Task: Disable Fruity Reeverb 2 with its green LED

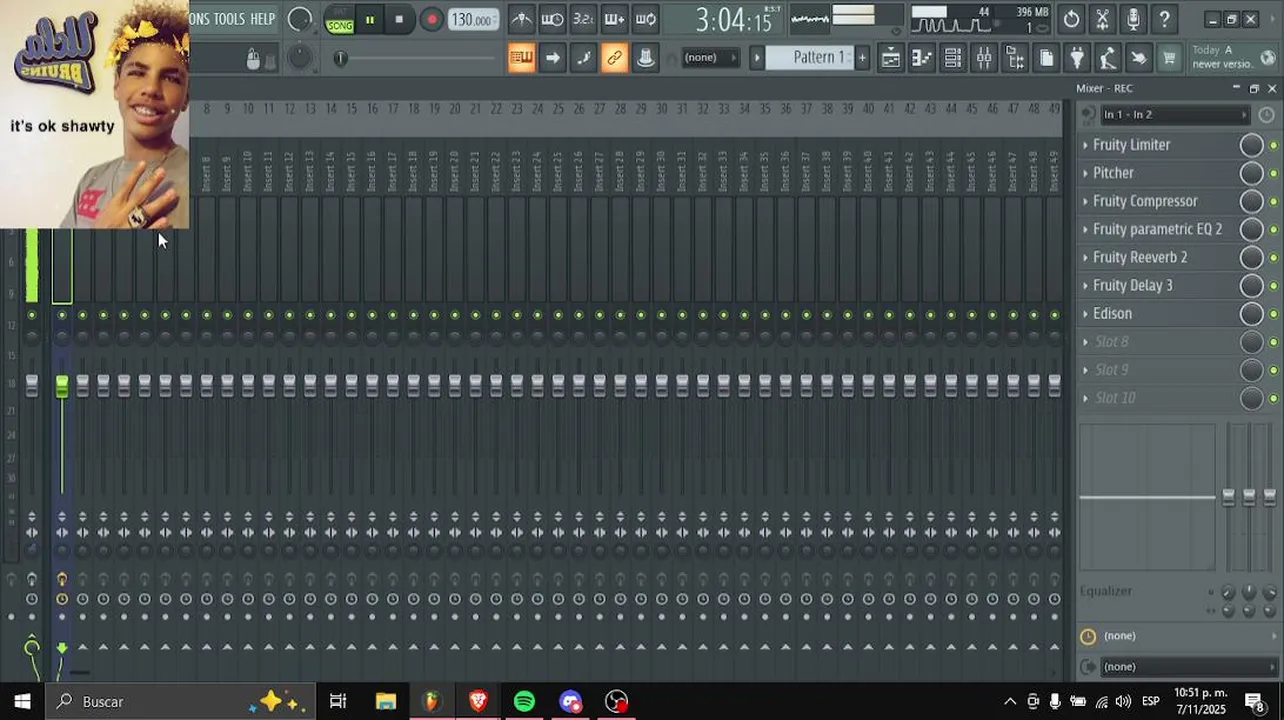Action: [1274, 258]
